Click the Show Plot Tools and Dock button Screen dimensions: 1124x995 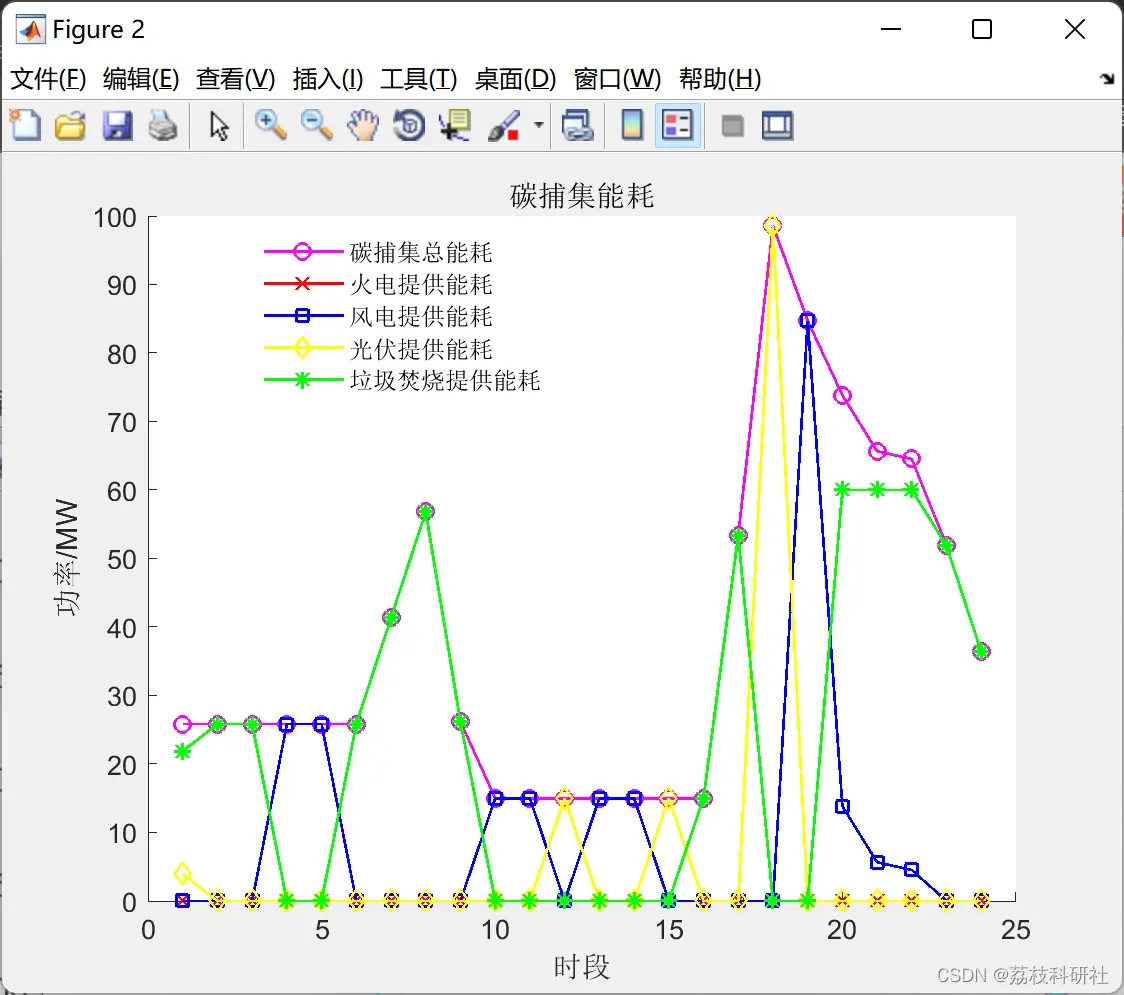point(778,125)
